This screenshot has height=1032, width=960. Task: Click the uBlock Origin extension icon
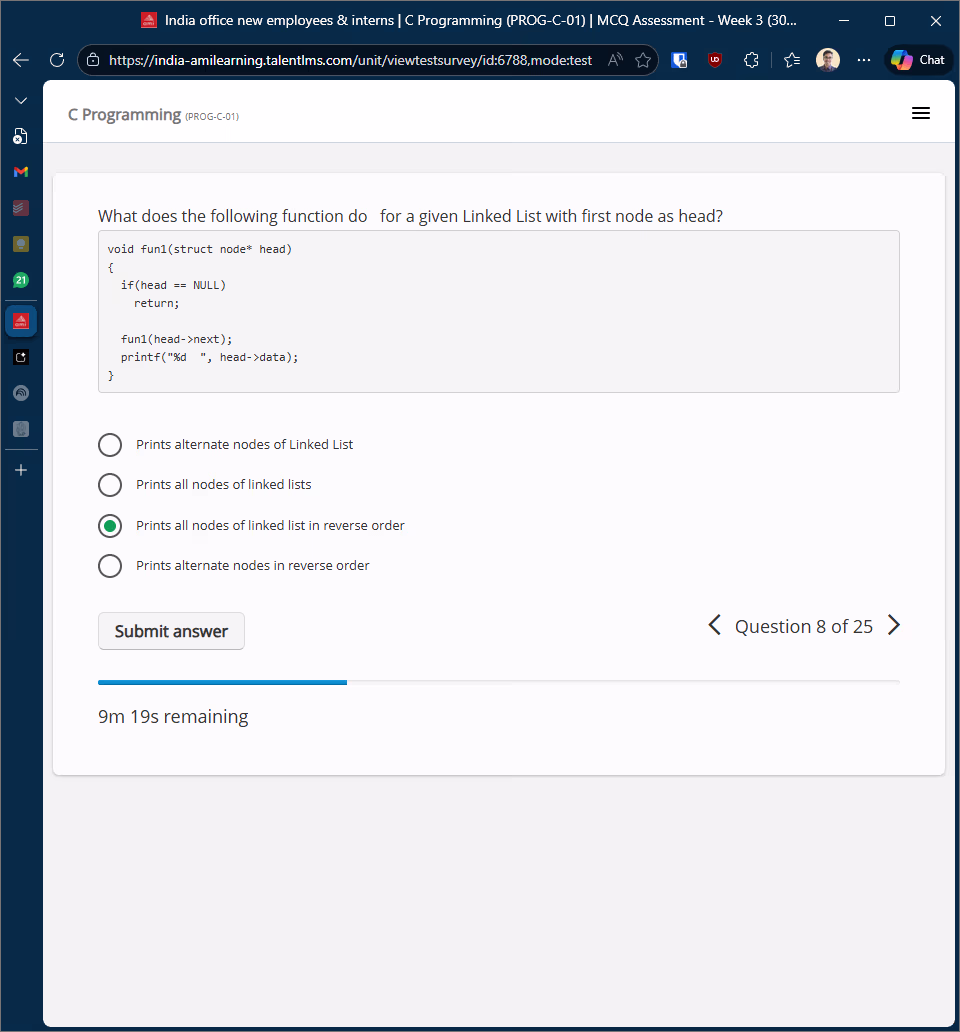pyautogui.click(x=715, y=60)
